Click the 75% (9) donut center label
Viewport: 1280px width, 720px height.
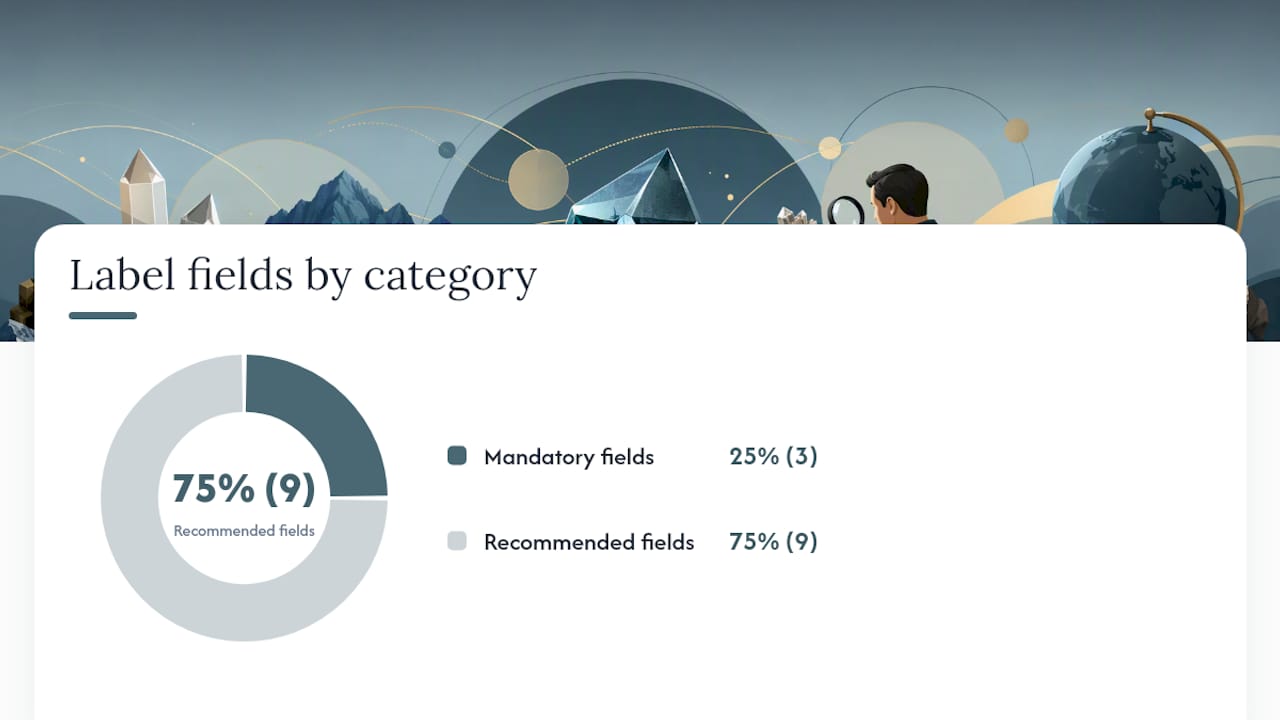coord(244,488)
